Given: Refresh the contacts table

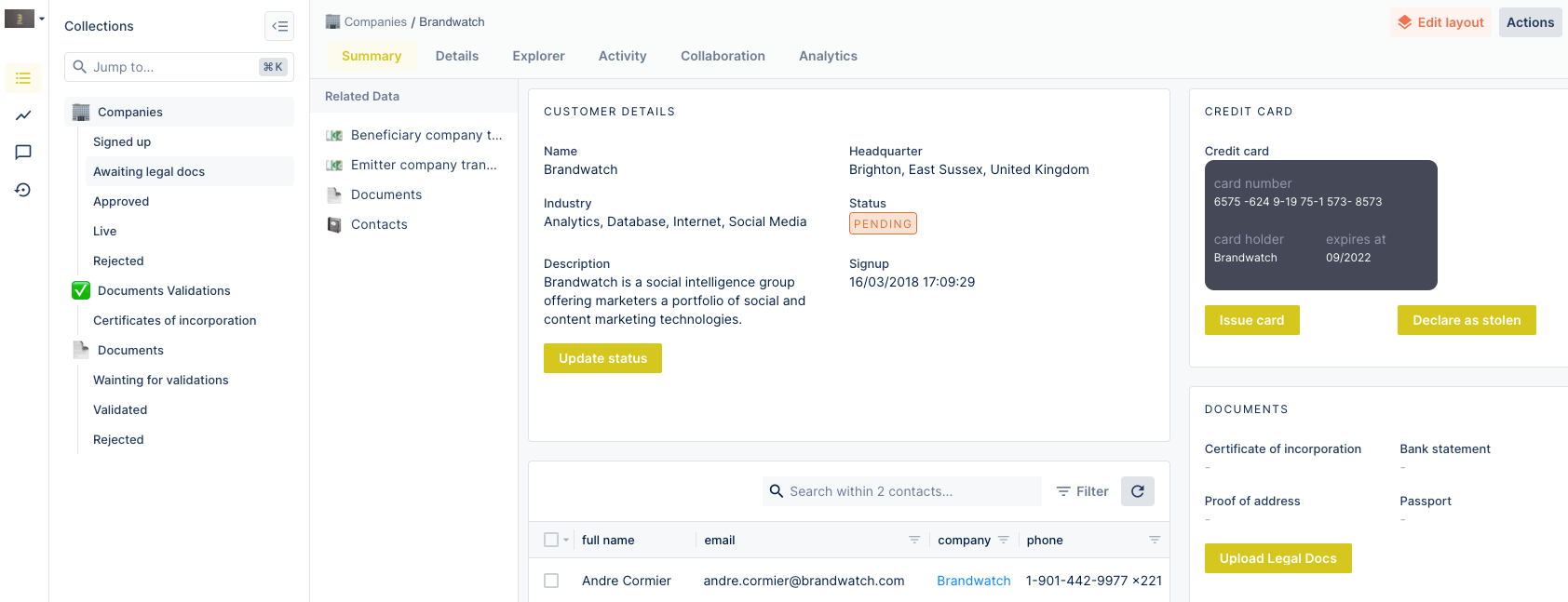Looking at the screenshot, I should coord(1138,491).
